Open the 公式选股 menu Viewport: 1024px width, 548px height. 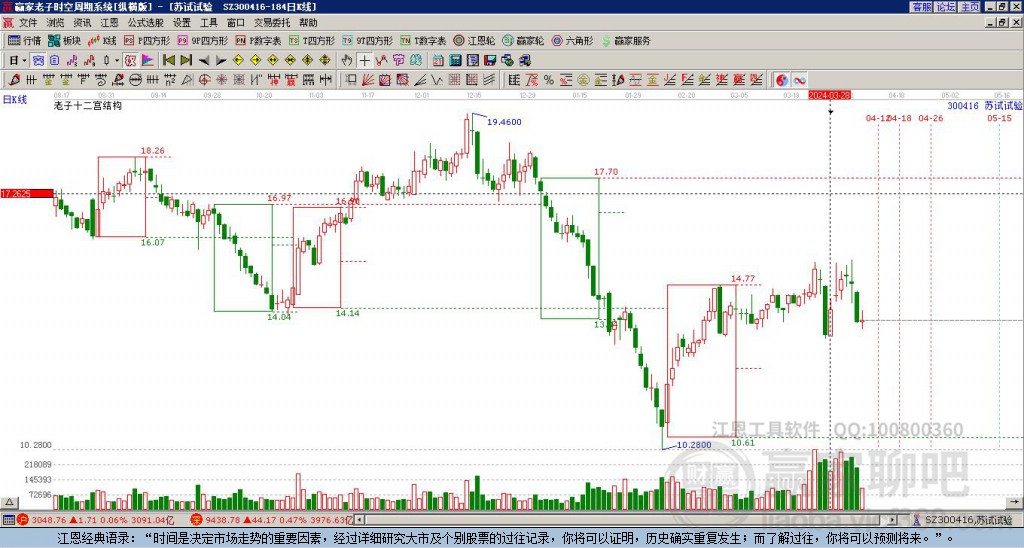point(145,23)
